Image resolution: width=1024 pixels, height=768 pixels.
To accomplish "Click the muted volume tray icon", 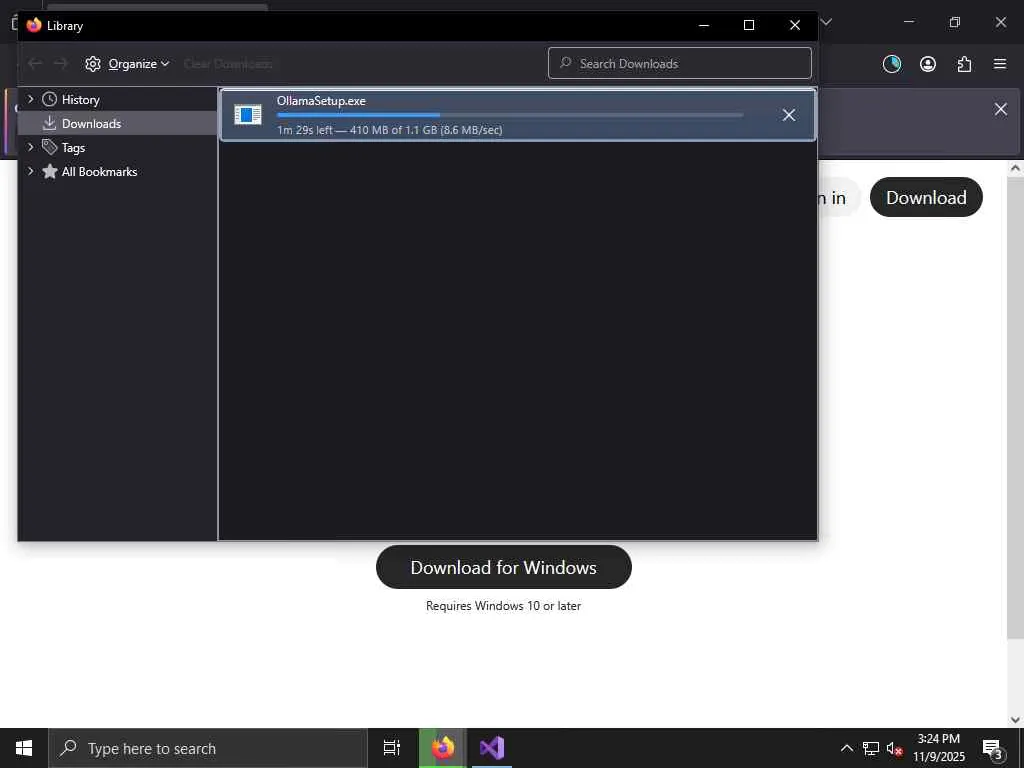I will pos(895,748).
